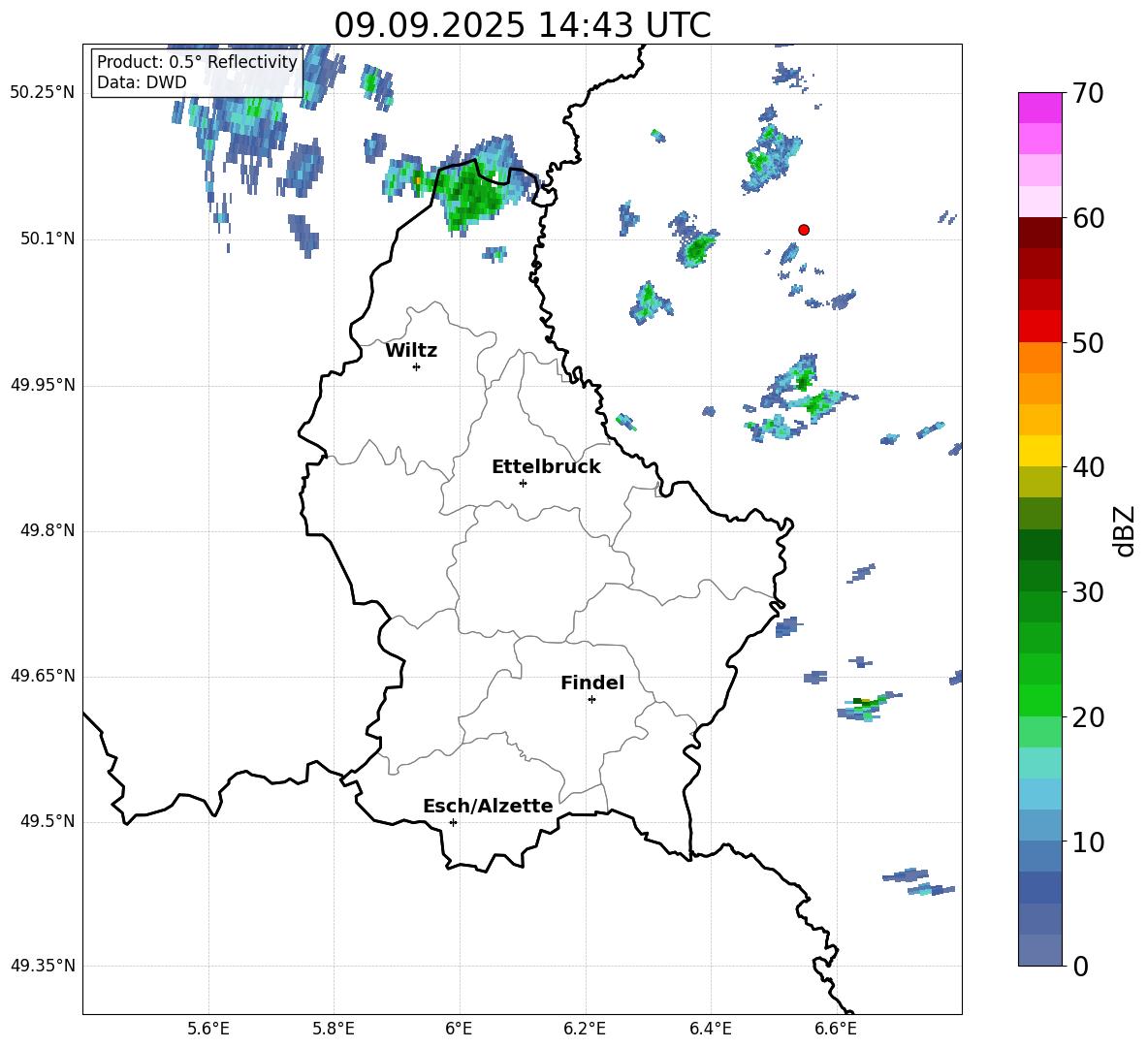Click the Esch/Alzette city label
Viewport: 1148px width, 1048px height.
point(488,806)
